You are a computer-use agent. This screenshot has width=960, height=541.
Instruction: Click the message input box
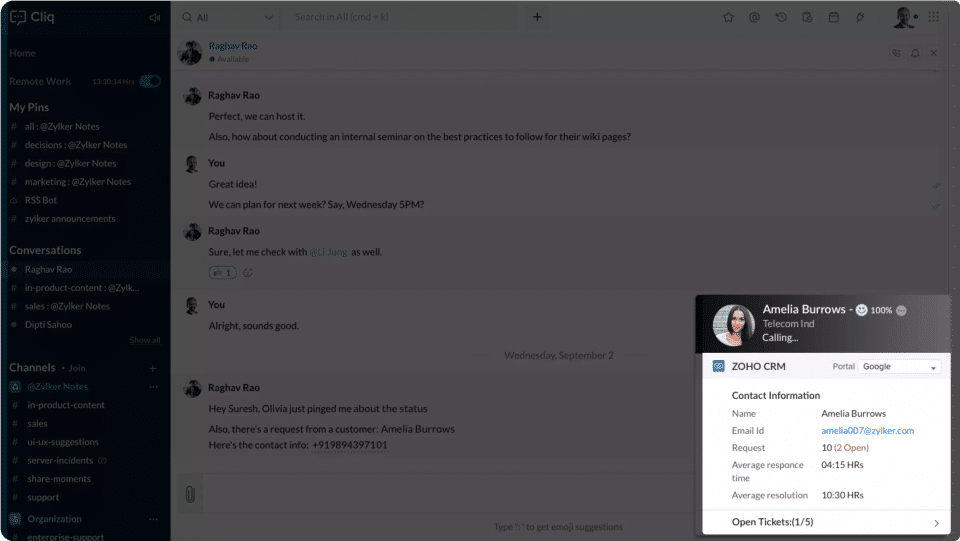(x=447, y=494)
